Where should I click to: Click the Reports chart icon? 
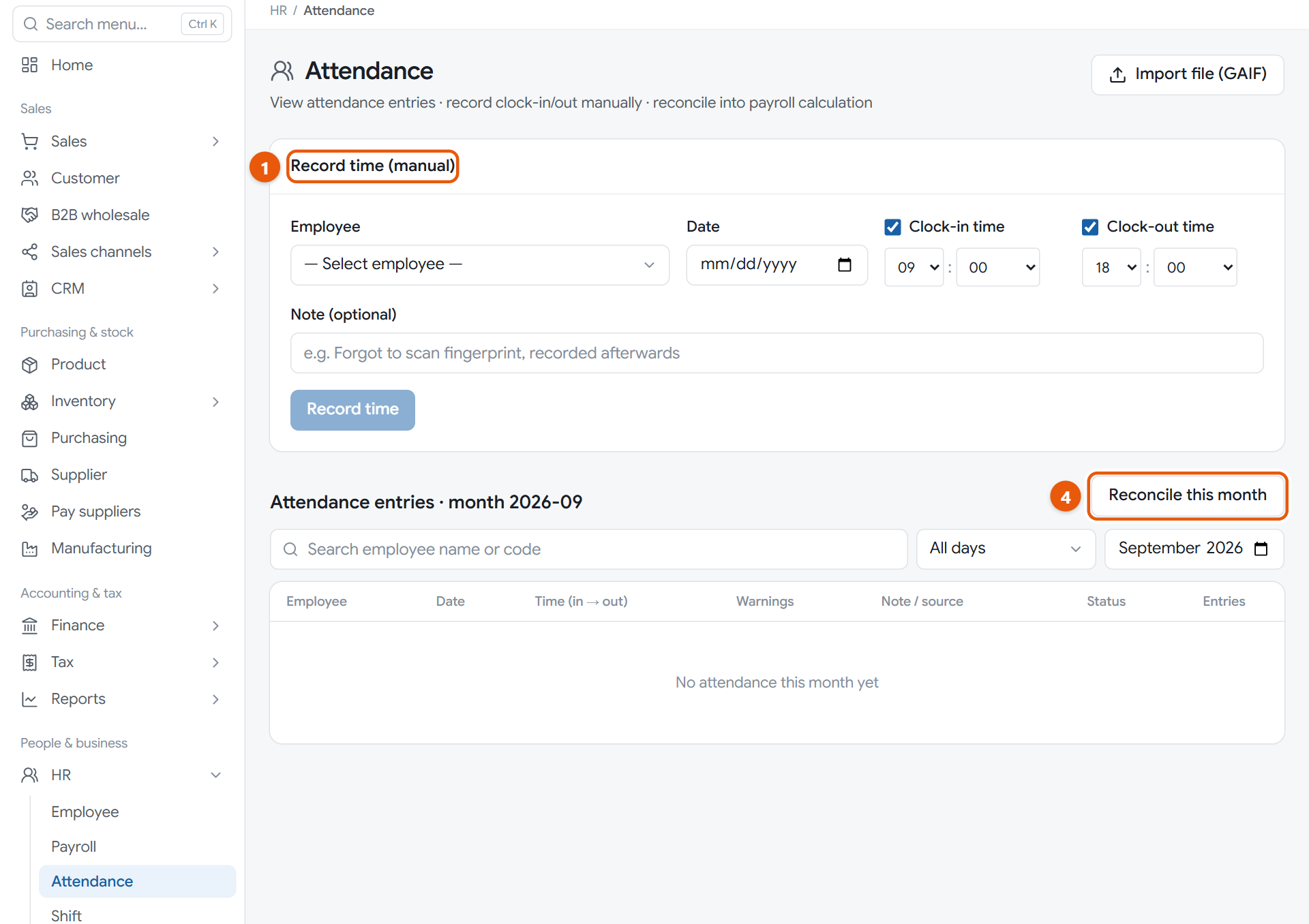[29, 699]
